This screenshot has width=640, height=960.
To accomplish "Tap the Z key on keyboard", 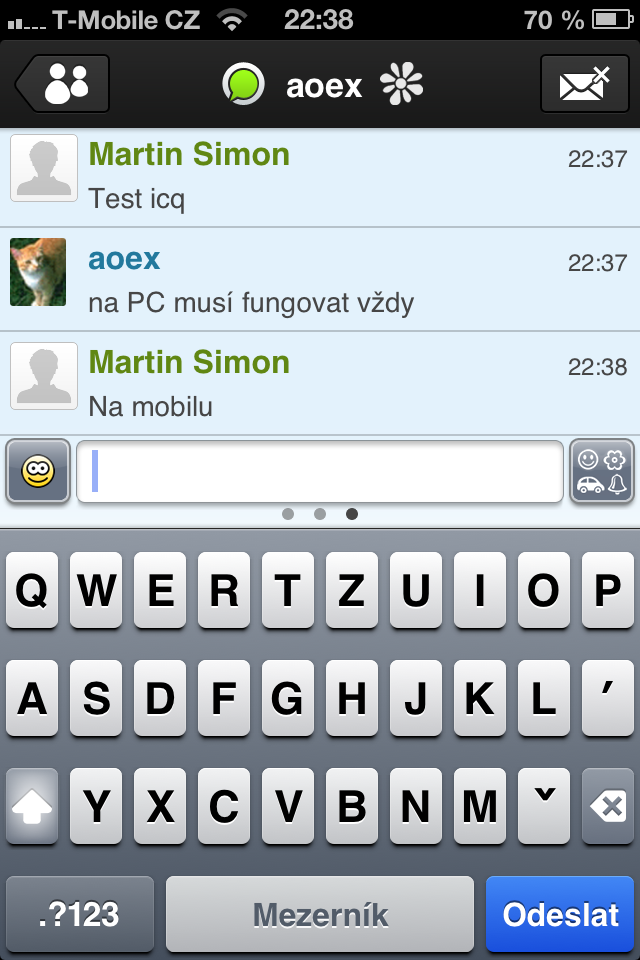I will [x=352, y=590].
